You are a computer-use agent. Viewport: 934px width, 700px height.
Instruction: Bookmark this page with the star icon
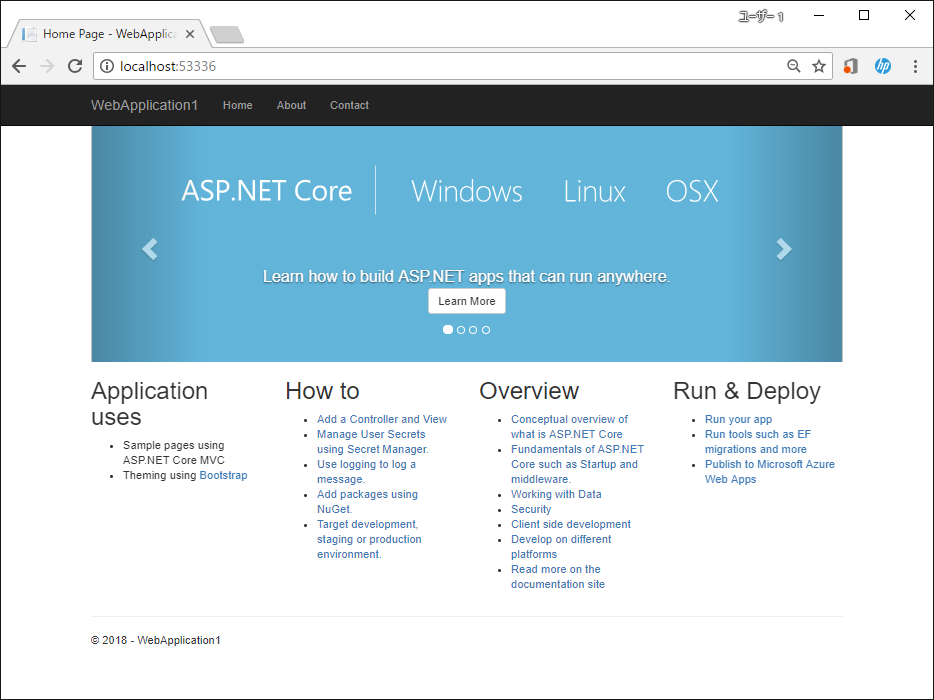click(x=819, y=66)
